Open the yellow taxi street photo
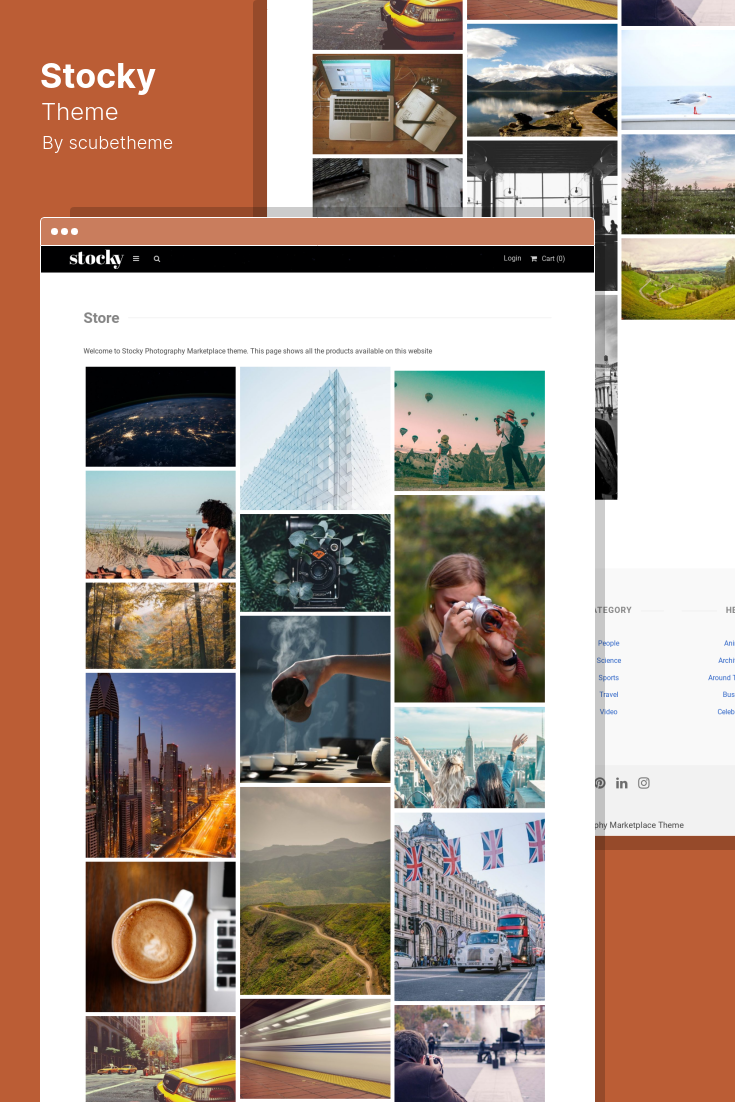The height and width of the screenshot is (1102, 735). tap(161, 1059)
